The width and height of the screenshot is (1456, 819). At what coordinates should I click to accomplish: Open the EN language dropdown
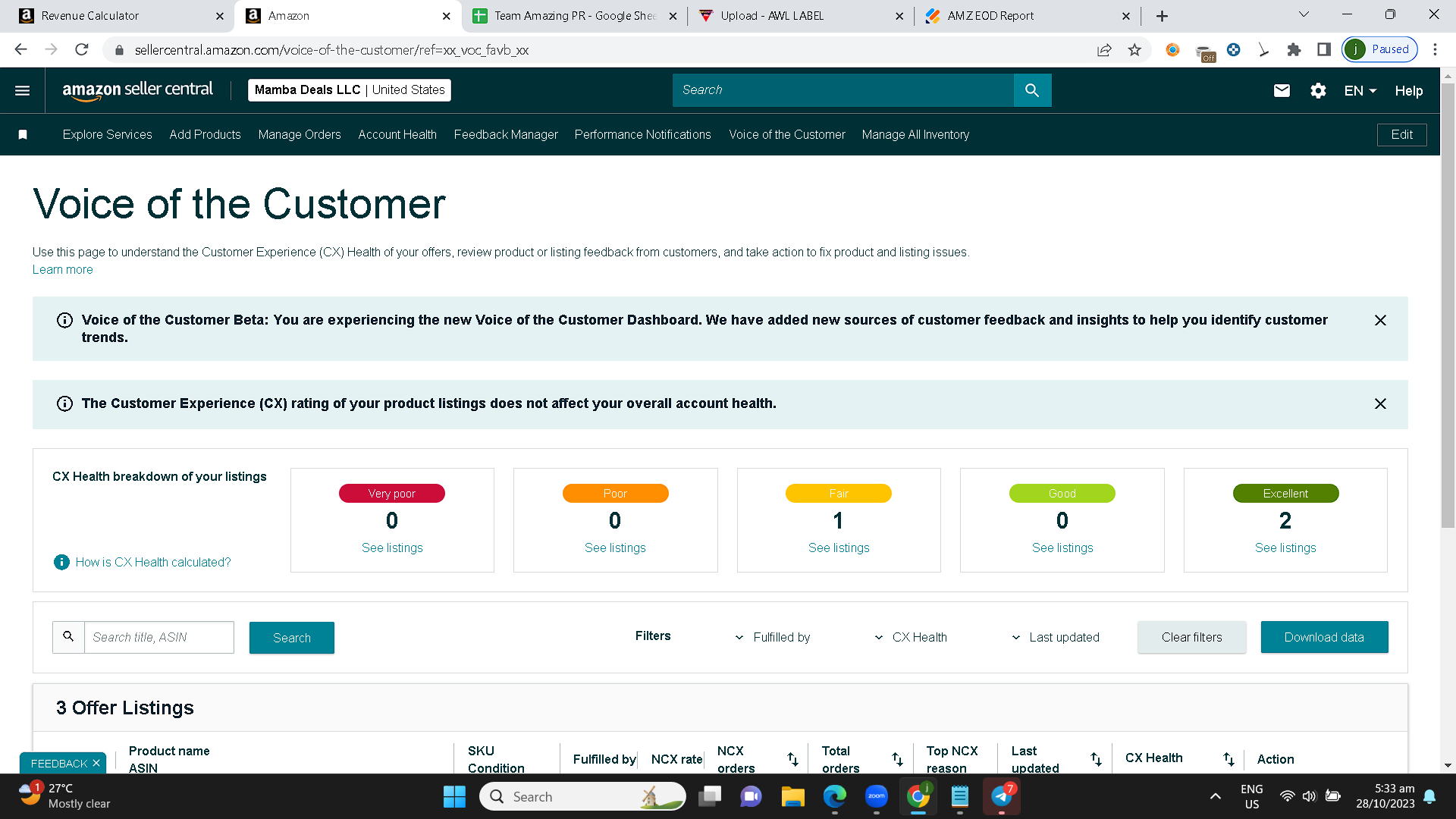click(1360, 90)
